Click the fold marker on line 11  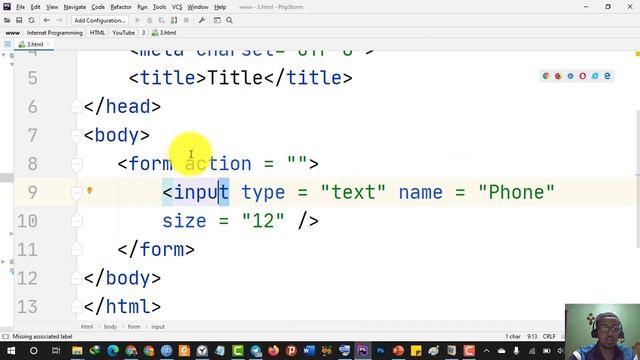pos(77,250)
